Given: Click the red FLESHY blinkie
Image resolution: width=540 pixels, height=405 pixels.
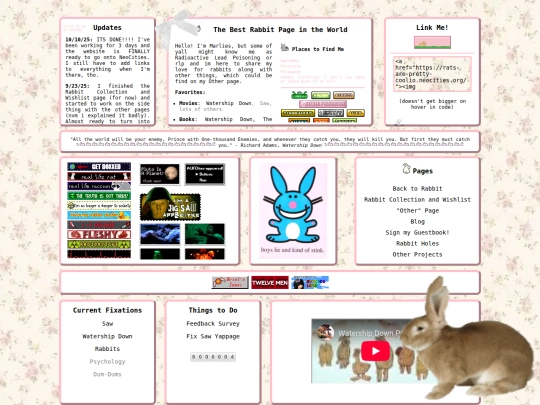Looking at the screenshot, I should click(x=99, y=235).
